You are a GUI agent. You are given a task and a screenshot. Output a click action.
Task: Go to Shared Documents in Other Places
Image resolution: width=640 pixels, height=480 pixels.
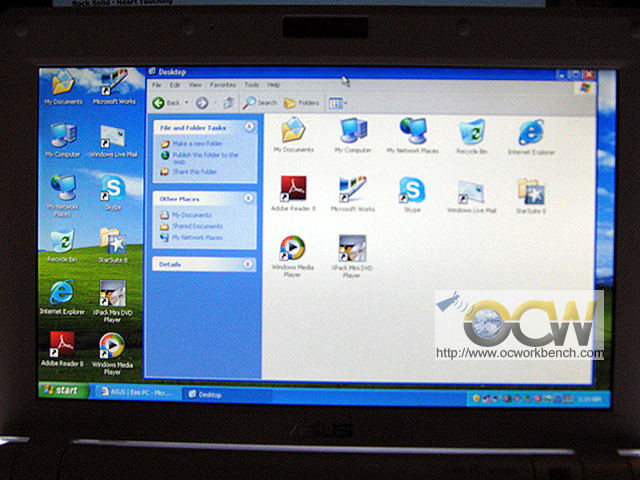click(x=191, y=226)
